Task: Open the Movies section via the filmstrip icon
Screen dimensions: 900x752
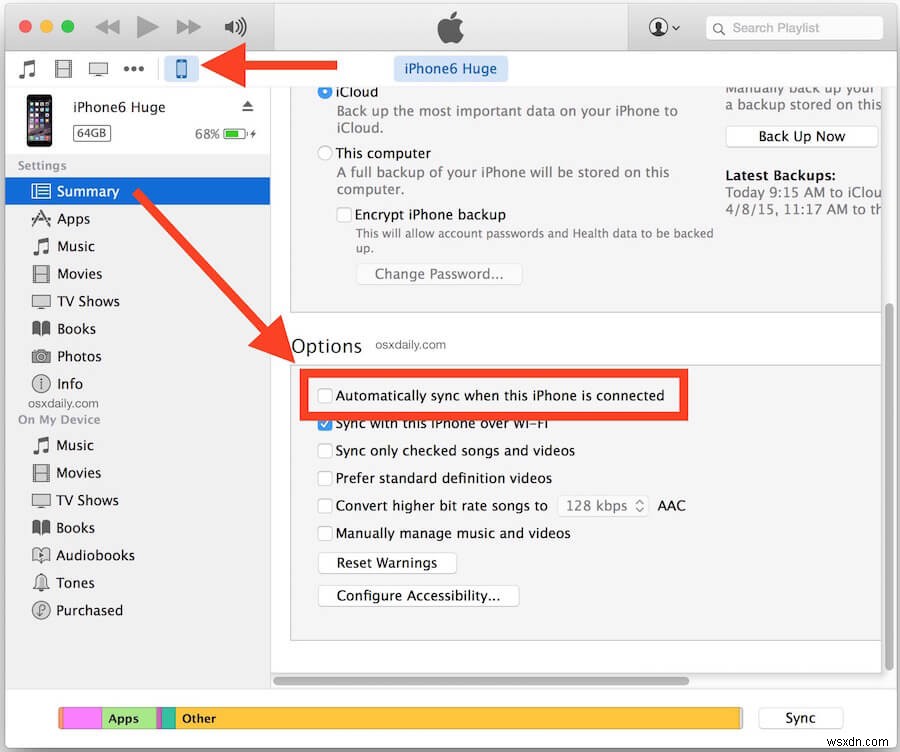Action: pyautogui.click(x=63, y=68)
